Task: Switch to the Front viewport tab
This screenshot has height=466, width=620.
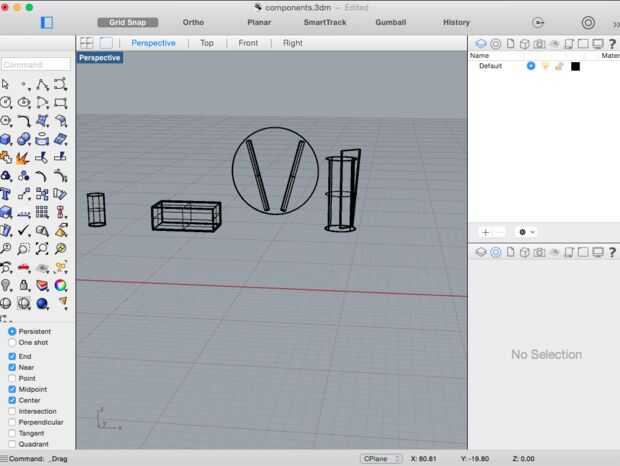Action: click(x=248, y=43)
